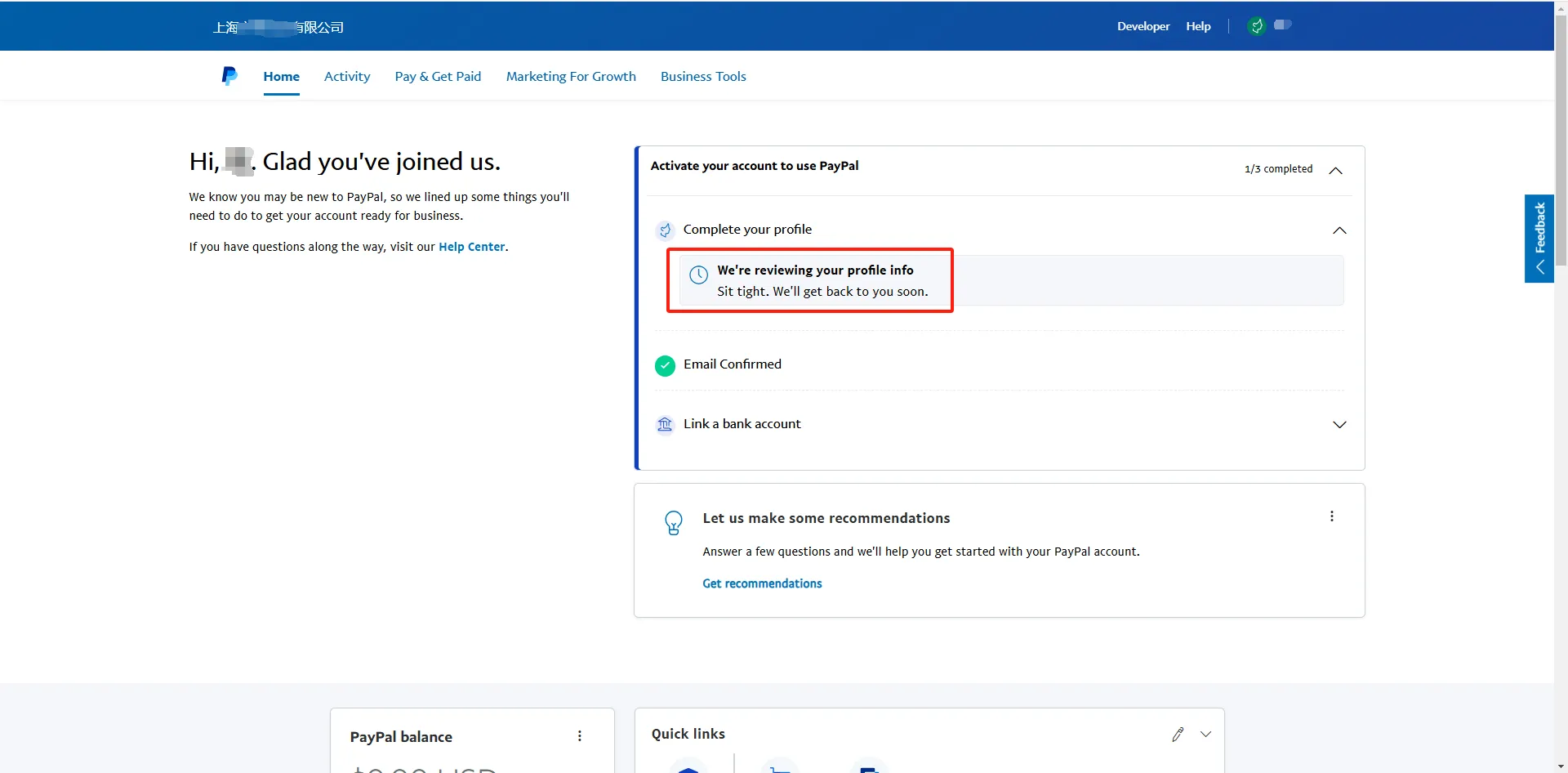Image resolution: width=1568 pixels, height=773 pixels.
Task: Click the clock icon in the review notice
Action: [x=699, y=275]
